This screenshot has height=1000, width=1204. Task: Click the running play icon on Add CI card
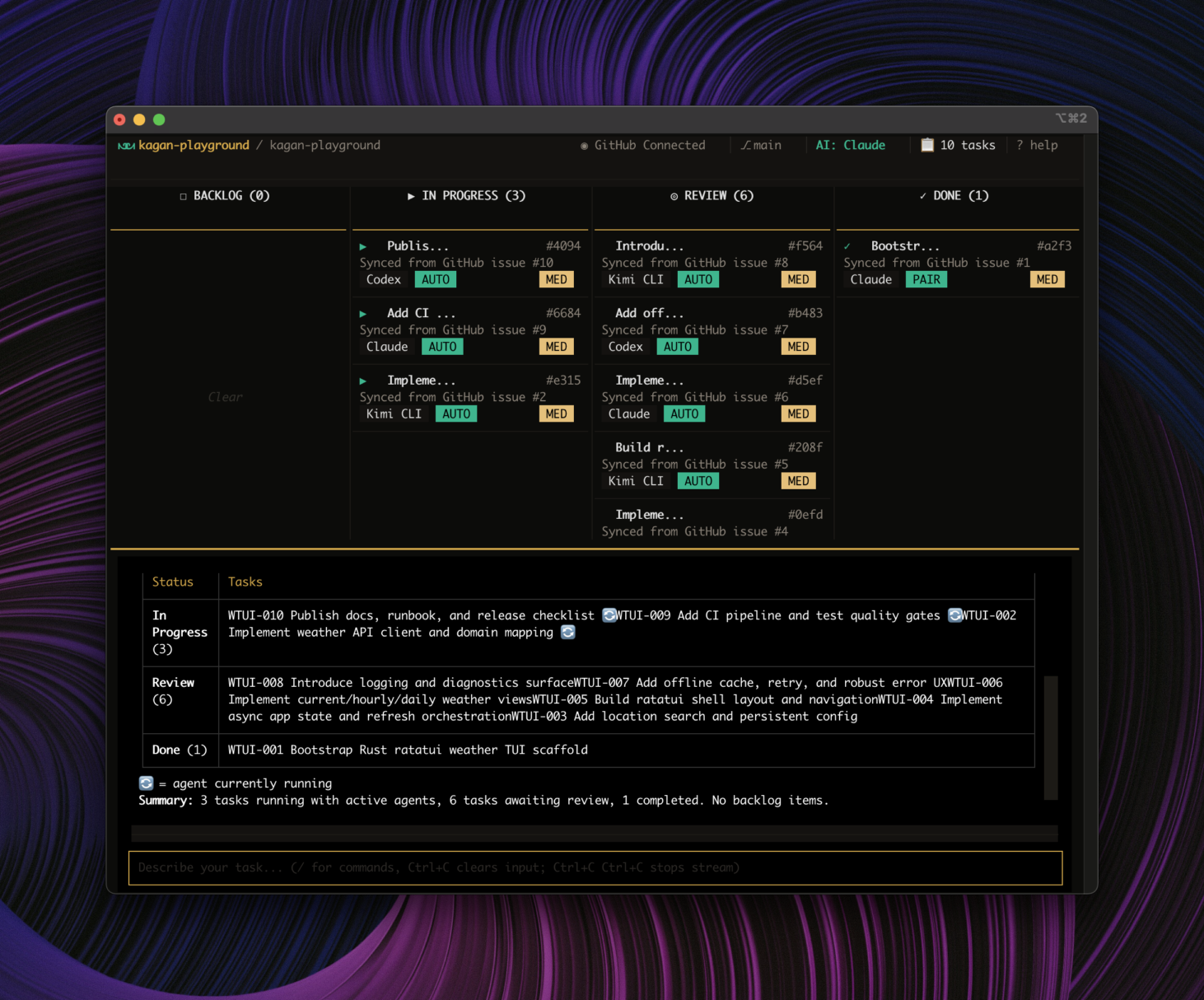click(x=362, y=314)
